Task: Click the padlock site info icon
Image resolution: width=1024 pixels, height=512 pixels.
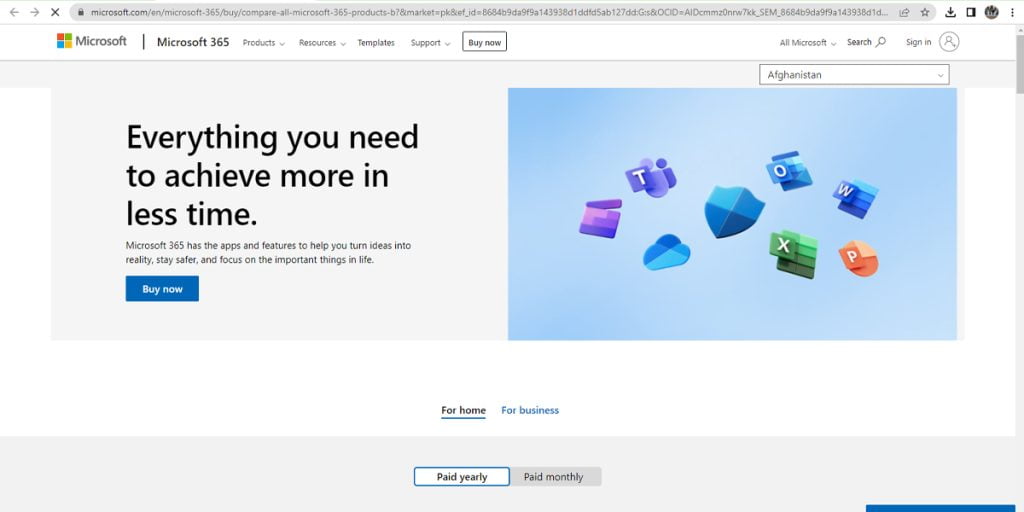Action: coord(81,12)
